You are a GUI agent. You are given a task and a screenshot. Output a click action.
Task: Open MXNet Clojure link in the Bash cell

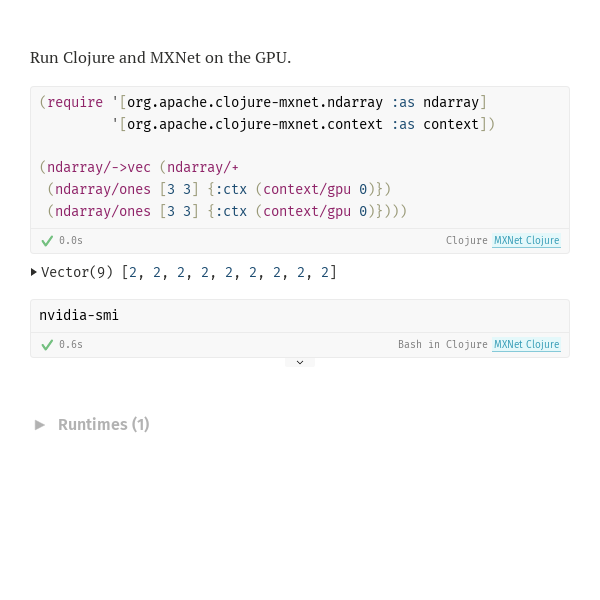527,344
